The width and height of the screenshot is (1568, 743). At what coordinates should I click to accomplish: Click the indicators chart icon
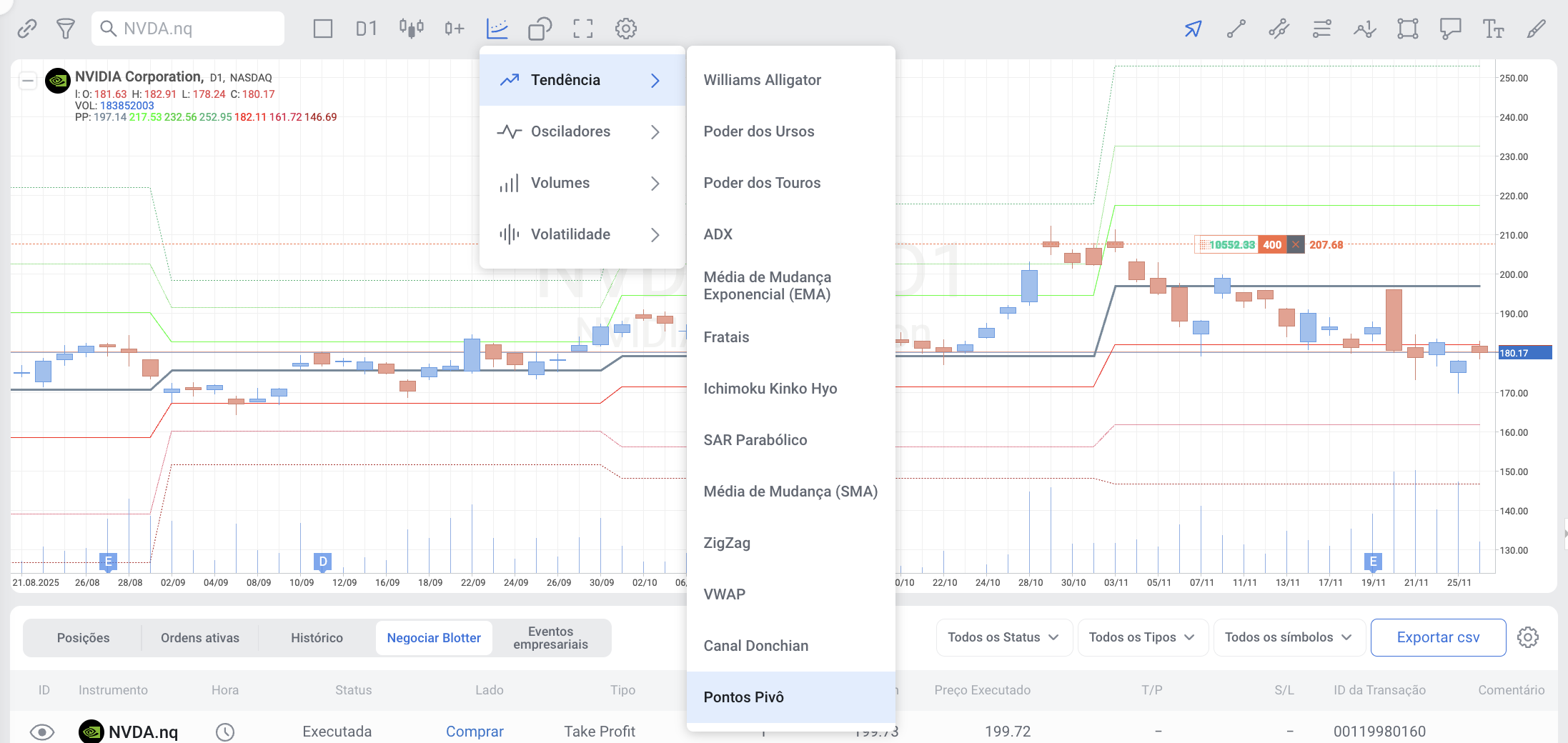click(x=497, y=29)
